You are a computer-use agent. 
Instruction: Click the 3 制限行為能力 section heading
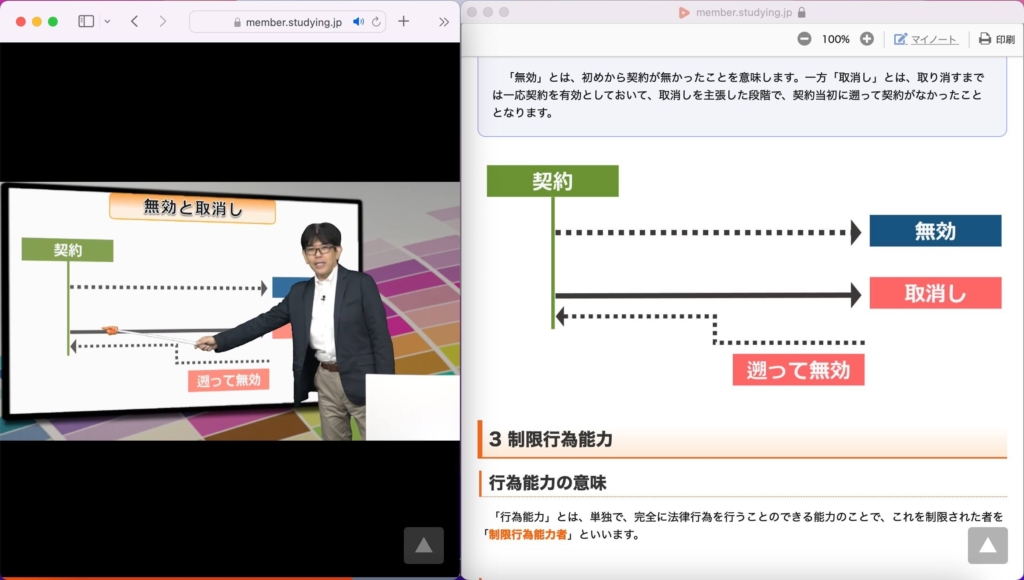551,439
